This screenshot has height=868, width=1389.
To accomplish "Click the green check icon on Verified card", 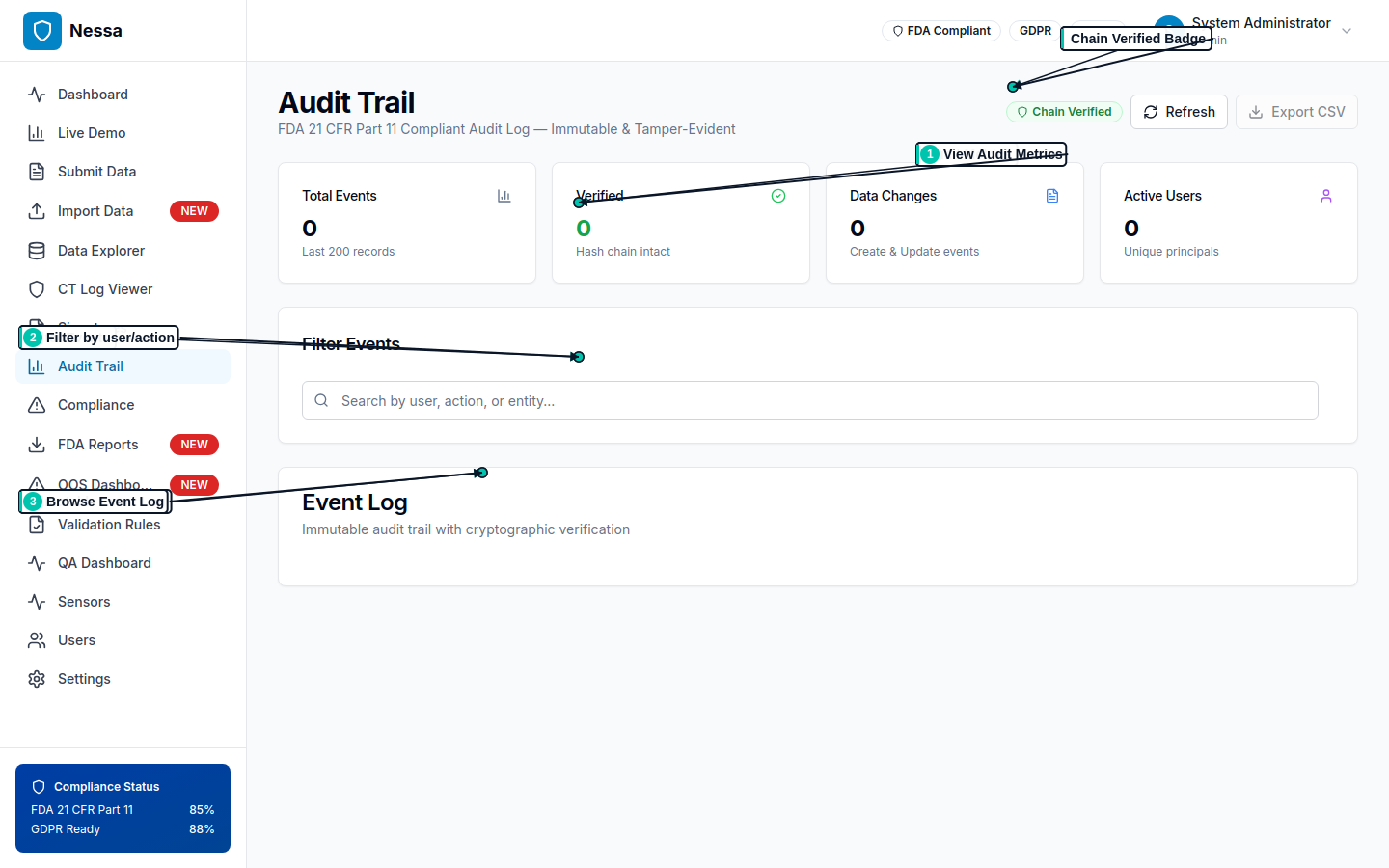I will click(x=777, y=195).
